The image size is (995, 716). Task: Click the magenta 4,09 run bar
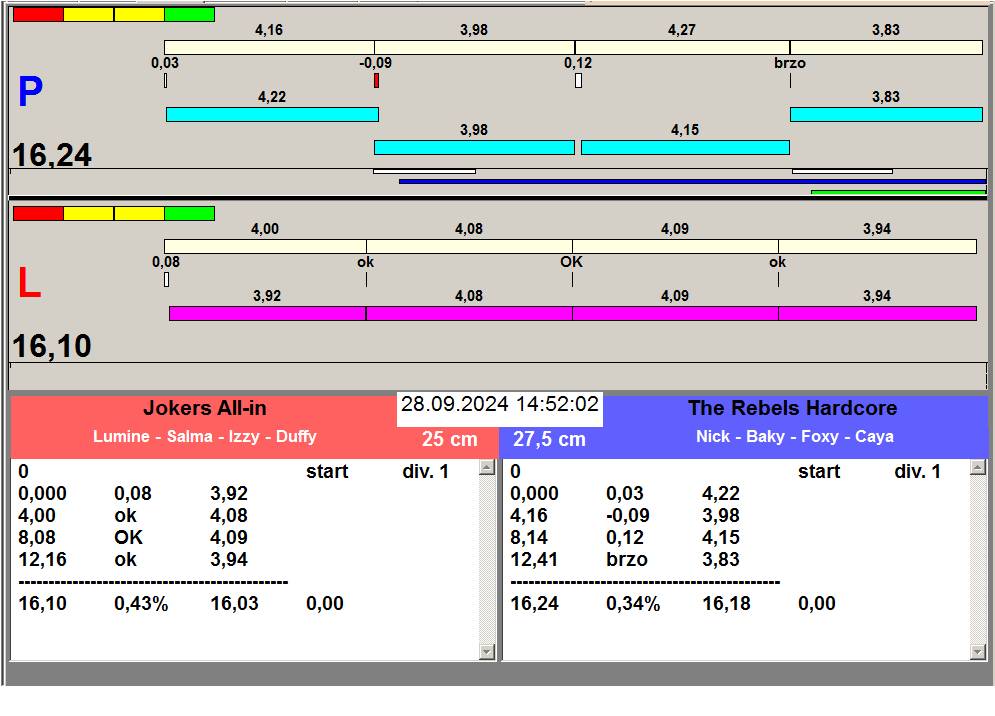pyautogui.click(x=674, y=314)
